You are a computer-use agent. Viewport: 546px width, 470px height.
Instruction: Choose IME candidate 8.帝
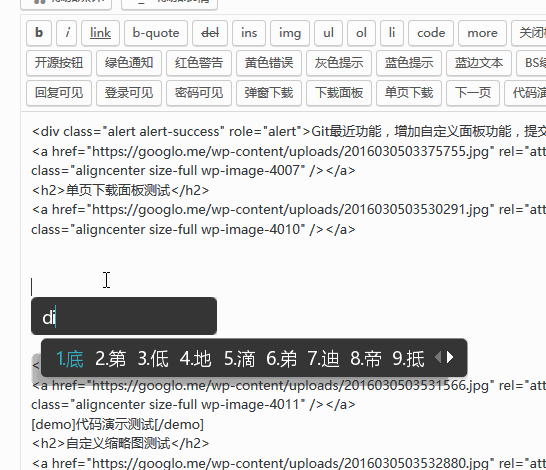click(366, 359)
